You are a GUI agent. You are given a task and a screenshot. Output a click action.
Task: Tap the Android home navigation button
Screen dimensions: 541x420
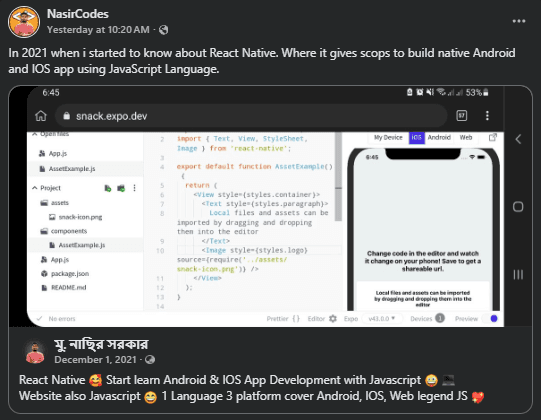coord(518,207)
